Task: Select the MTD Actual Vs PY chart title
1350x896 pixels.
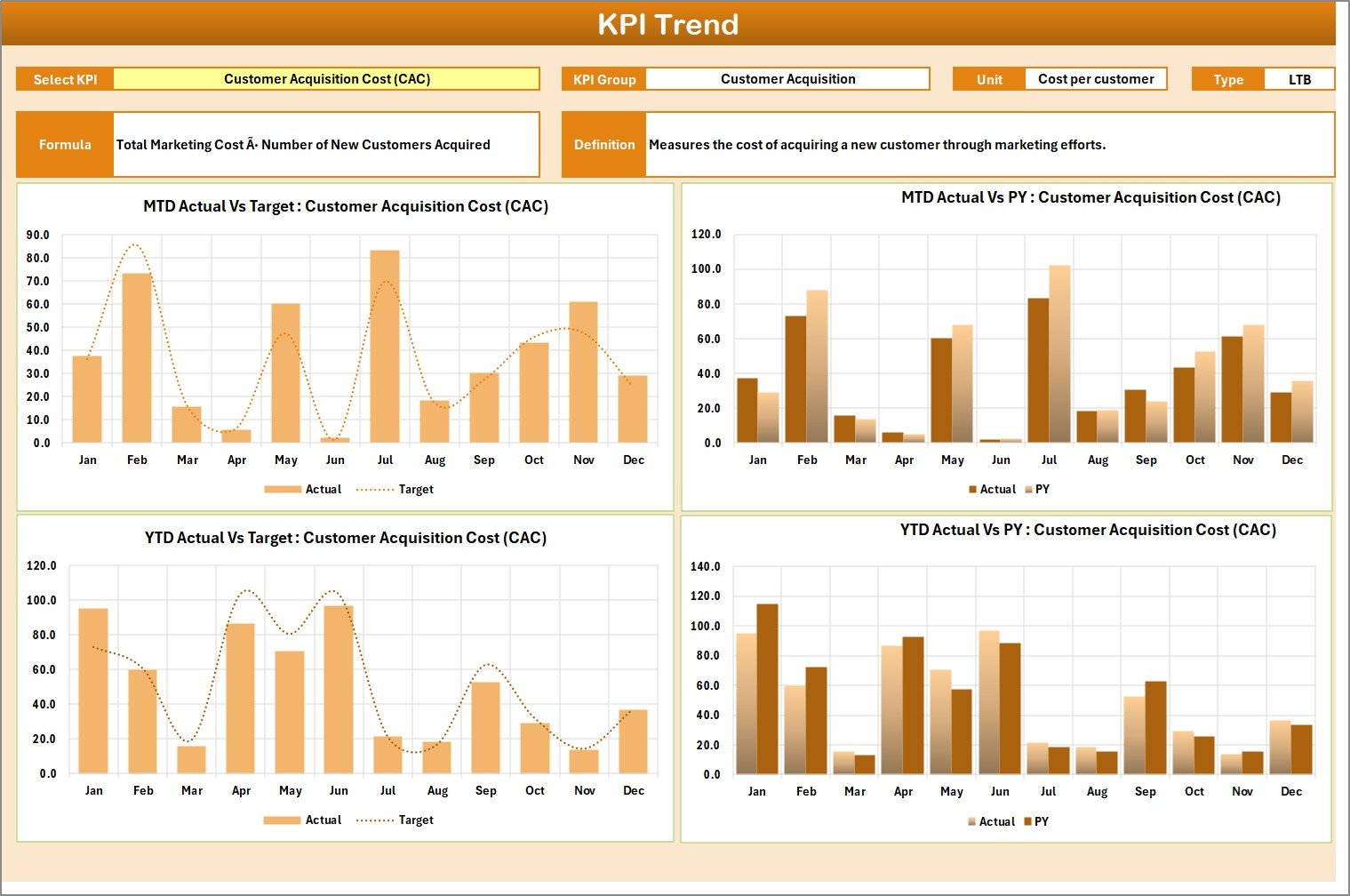Action: [x=1090, y=197]
